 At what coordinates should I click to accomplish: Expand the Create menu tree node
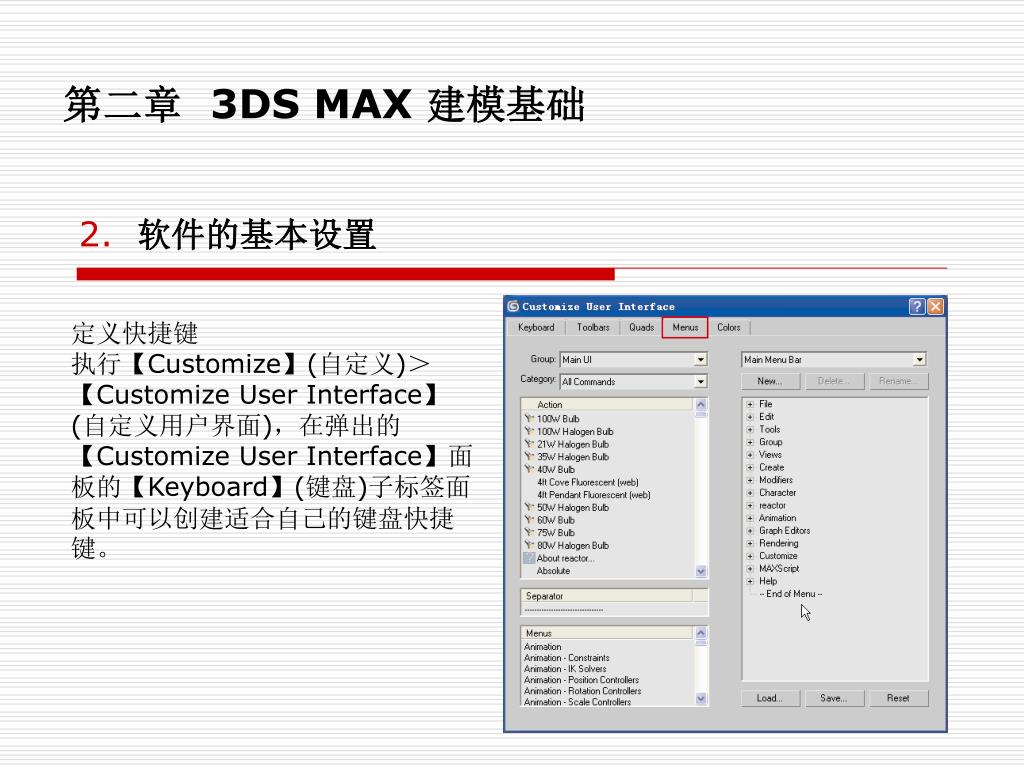[750, 468]
